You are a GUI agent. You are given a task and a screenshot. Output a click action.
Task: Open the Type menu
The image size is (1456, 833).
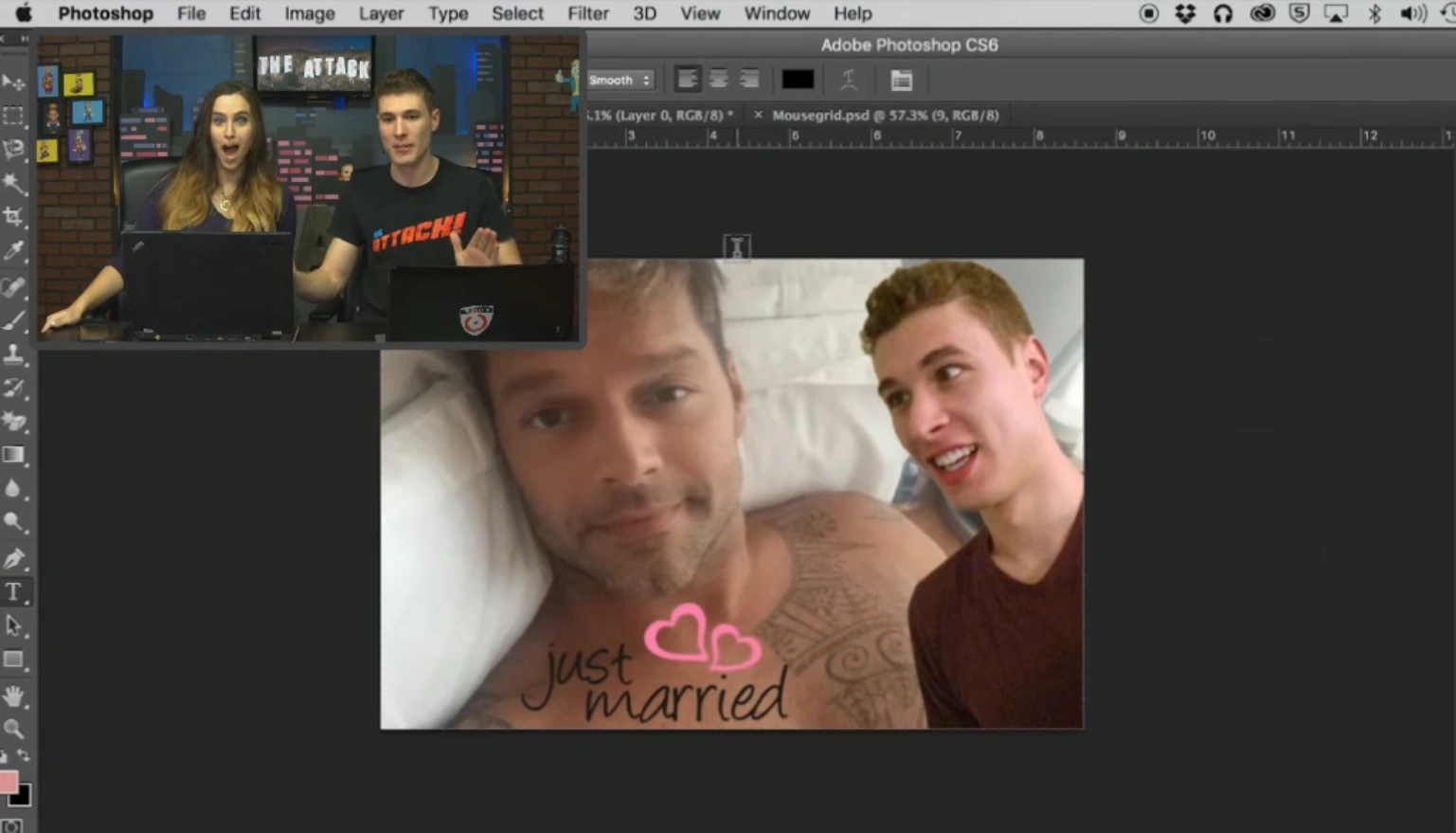(448, 13)
